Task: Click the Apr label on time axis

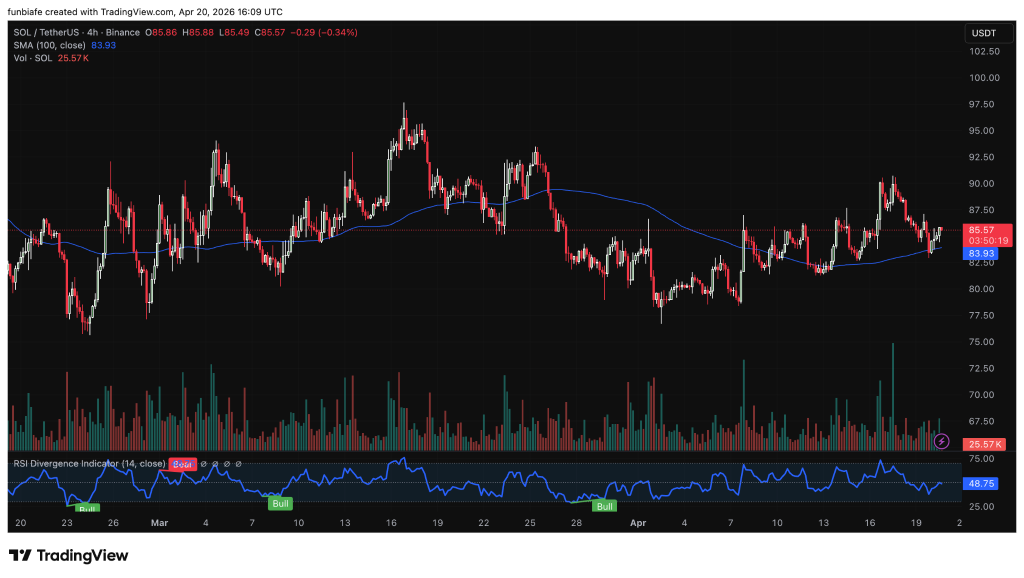Action: click(x=638, y=522)
